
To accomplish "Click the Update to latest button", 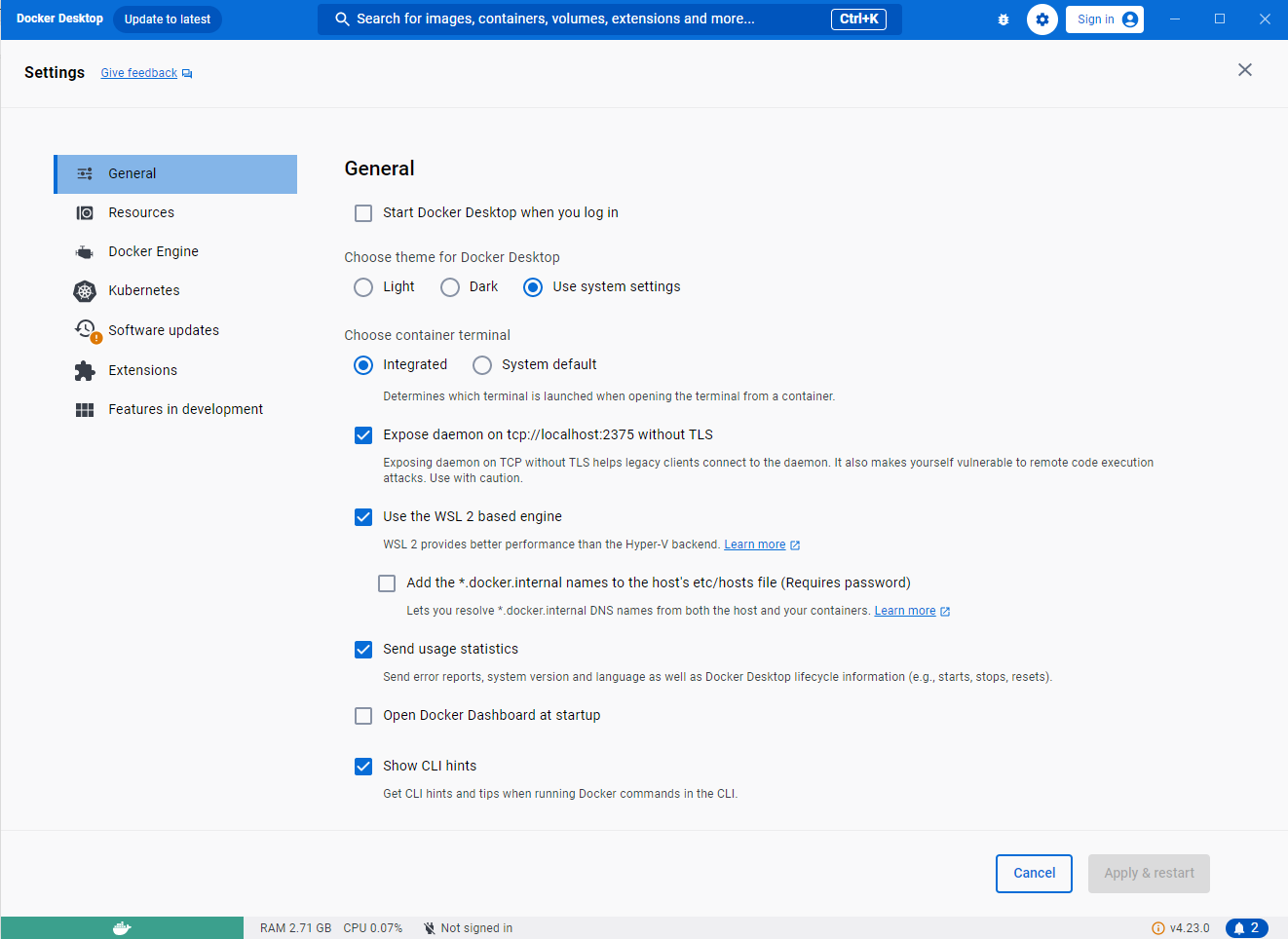I will click(168, 19).
